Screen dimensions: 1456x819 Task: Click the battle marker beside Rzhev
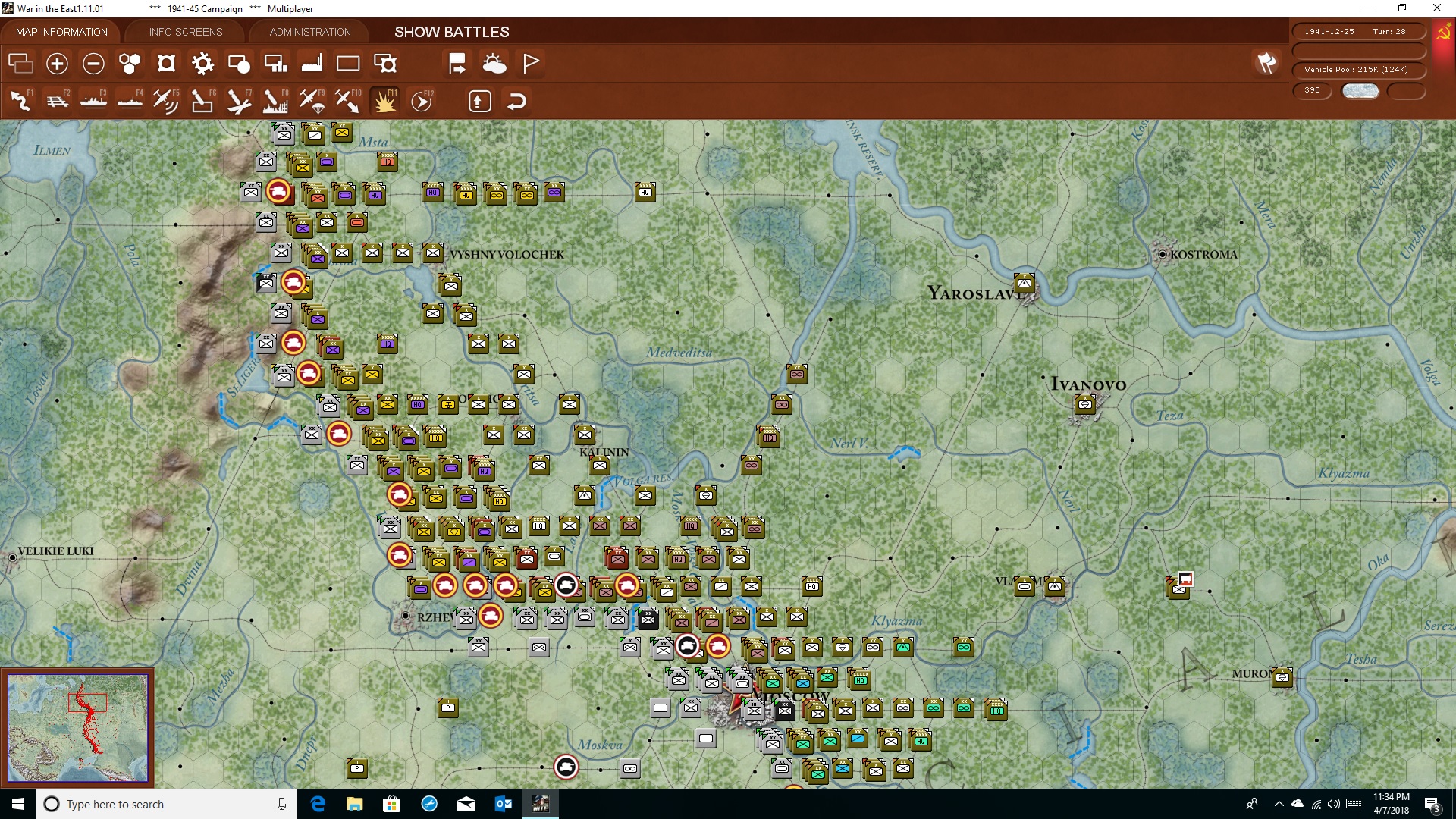491,616
